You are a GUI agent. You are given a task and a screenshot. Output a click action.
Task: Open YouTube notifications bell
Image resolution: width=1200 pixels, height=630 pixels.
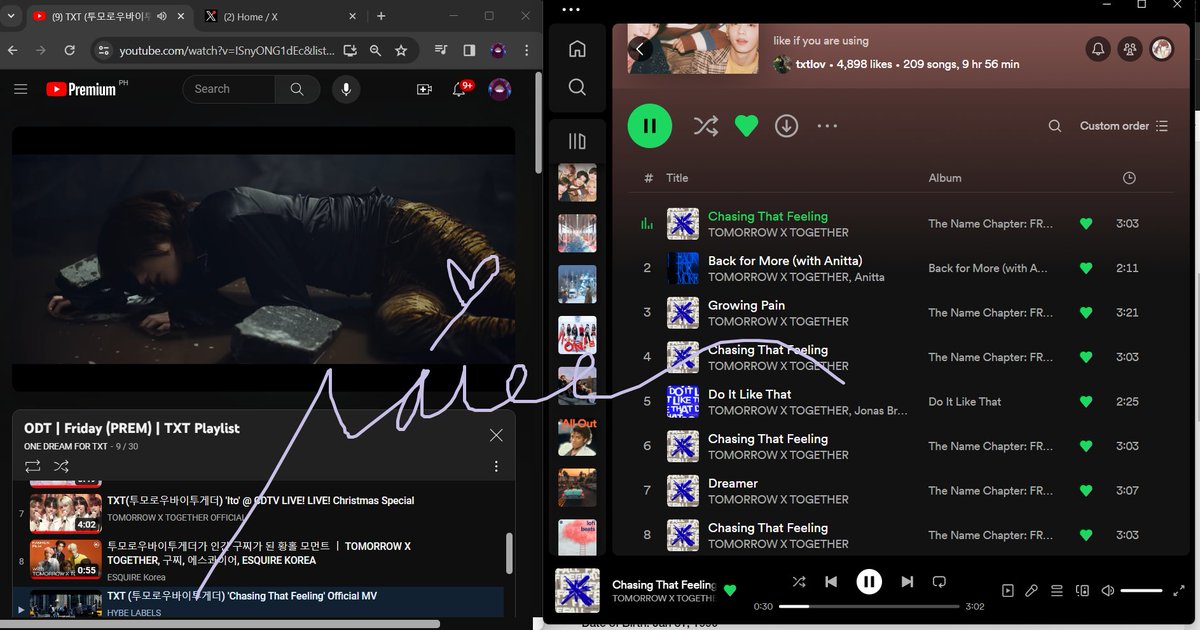(460, 89)
